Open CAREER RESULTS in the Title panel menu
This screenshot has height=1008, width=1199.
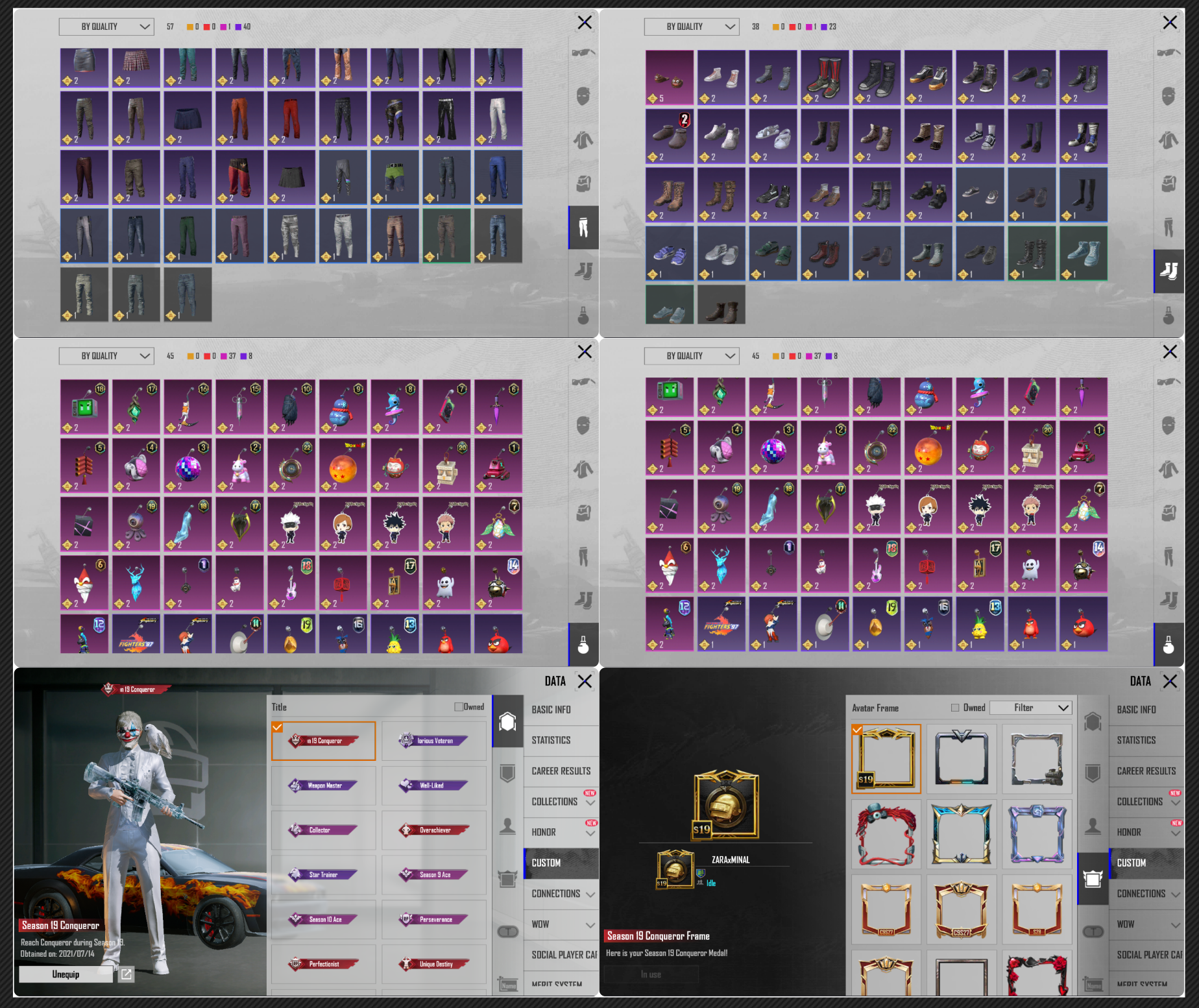pyautogui.click(x=561, y=771)
